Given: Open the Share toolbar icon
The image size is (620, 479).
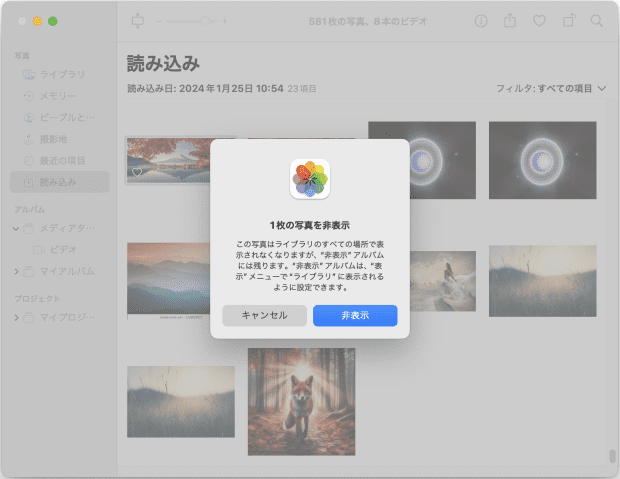Looking at the screenshot, I should click(510, 21).
